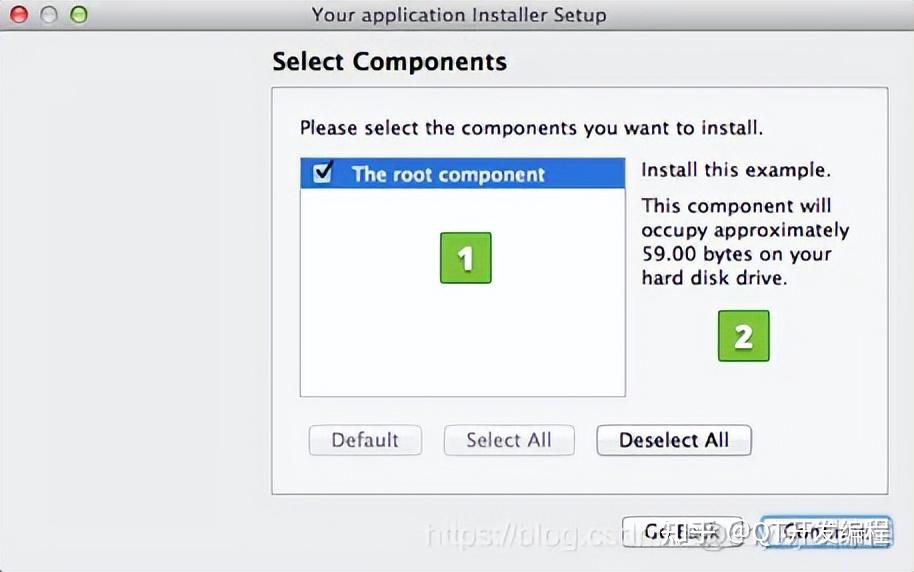Click the Please select the components instruction

point(531,128)
